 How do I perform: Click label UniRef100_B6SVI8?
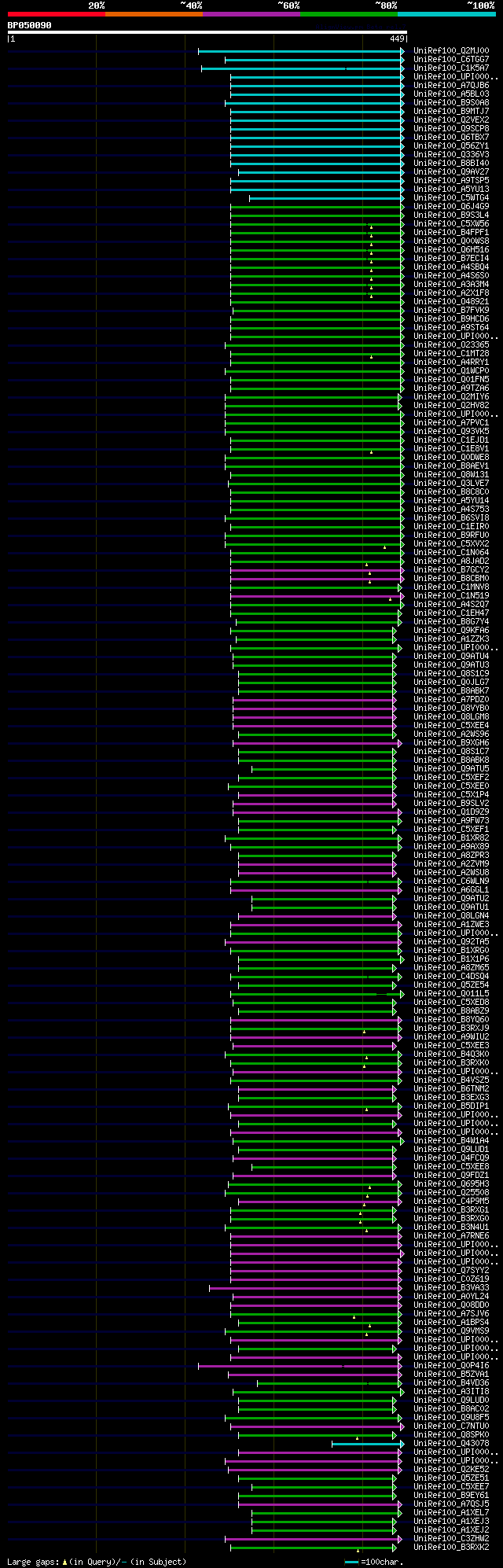(451, 517)
